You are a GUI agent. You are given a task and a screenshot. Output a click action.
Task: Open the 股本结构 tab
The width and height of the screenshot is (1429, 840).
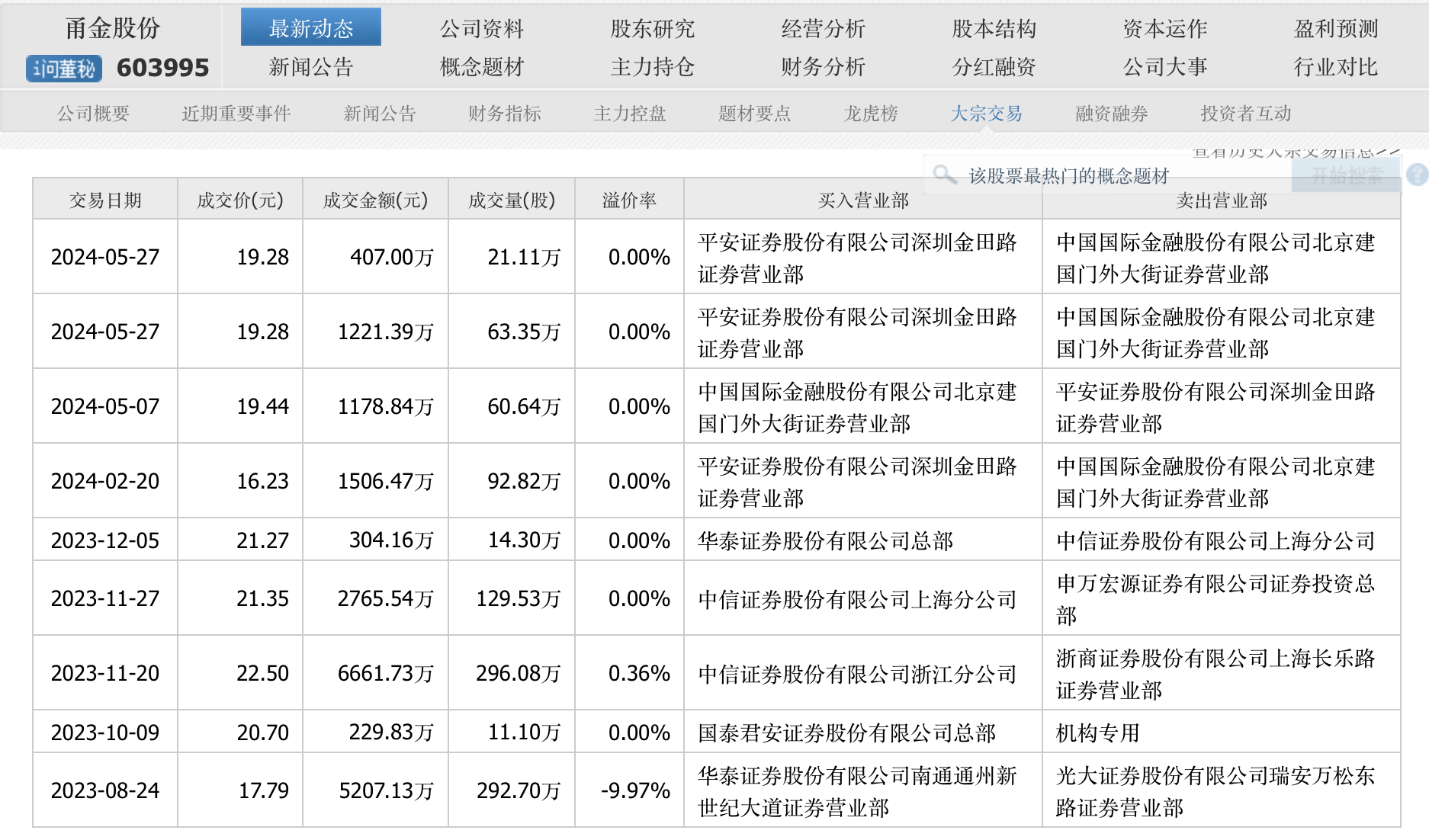point(994,29)
